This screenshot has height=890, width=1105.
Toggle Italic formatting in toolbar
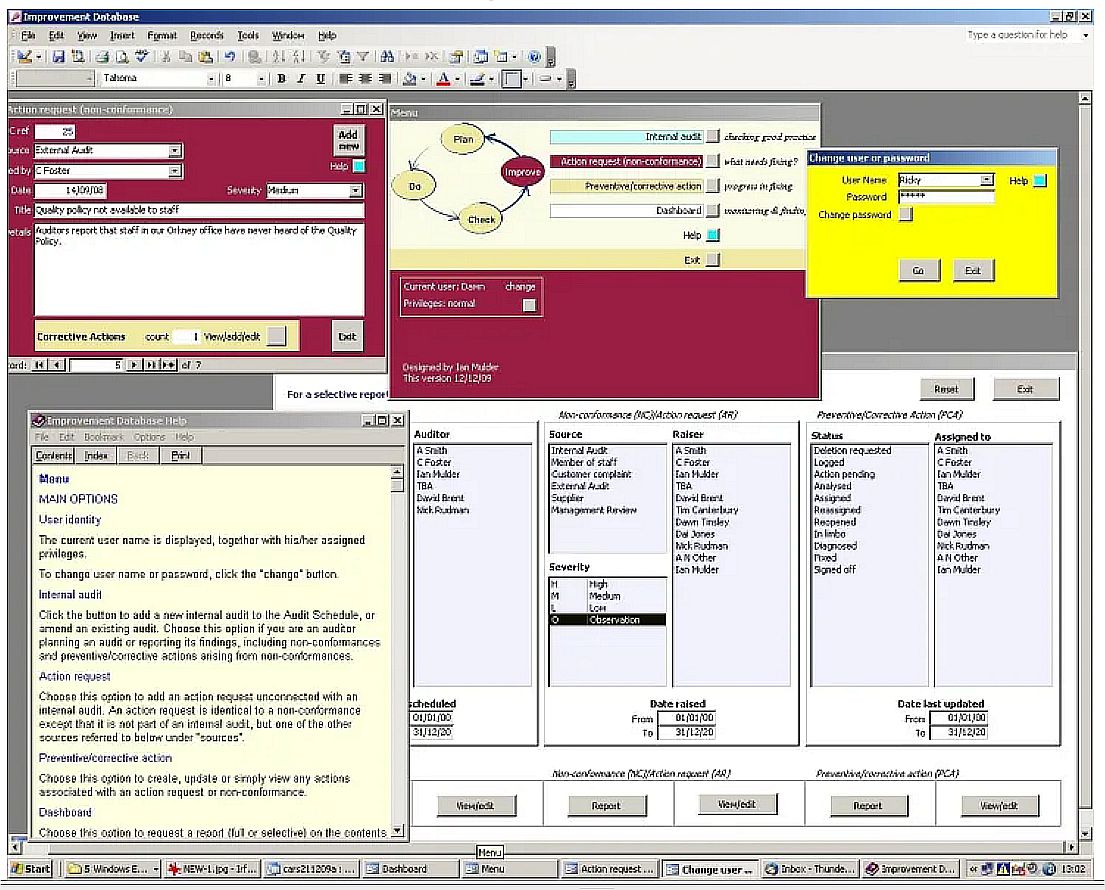301,79
